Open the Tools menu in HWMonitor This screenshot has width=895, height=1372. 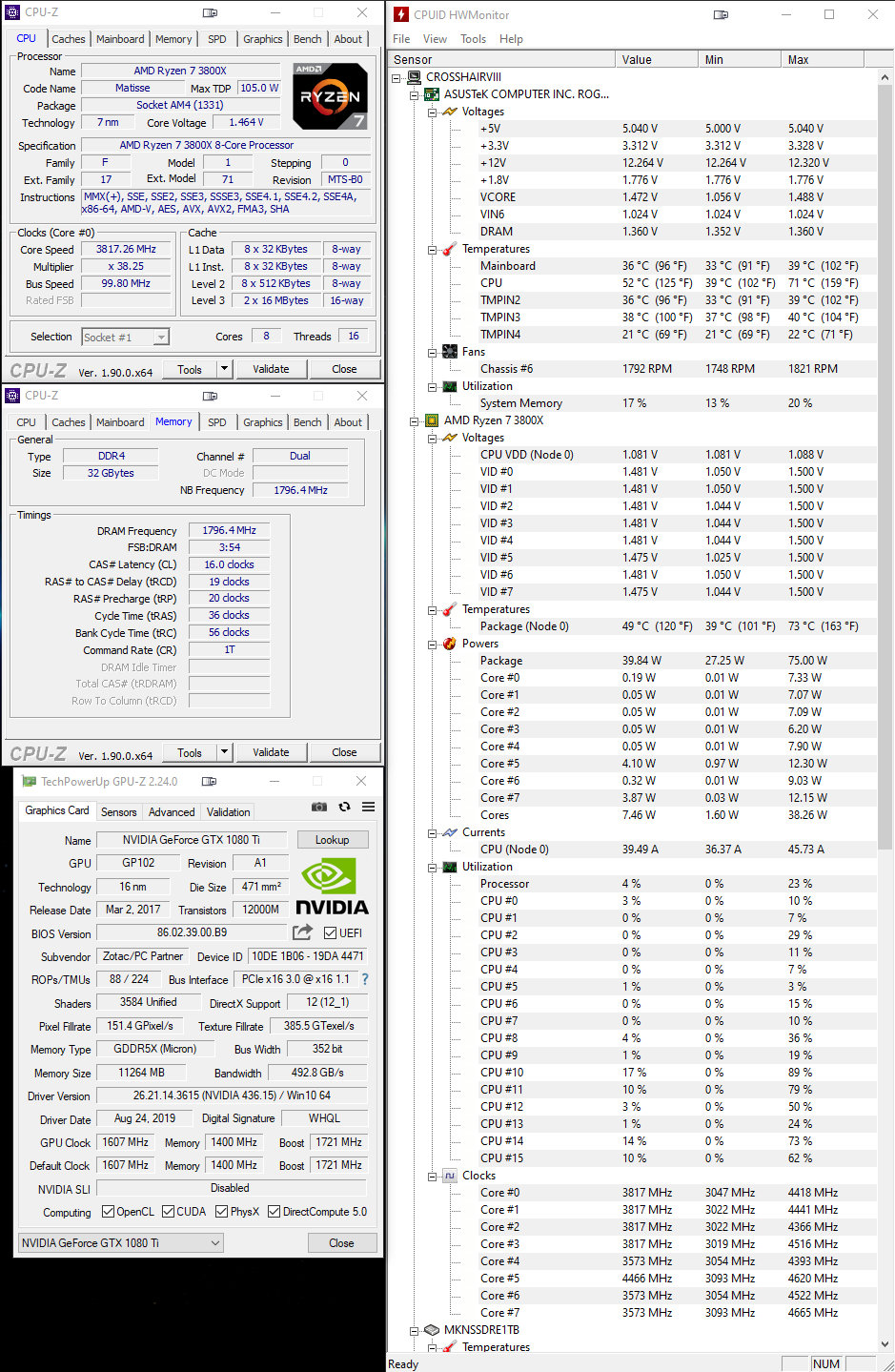tap(474, 39)
